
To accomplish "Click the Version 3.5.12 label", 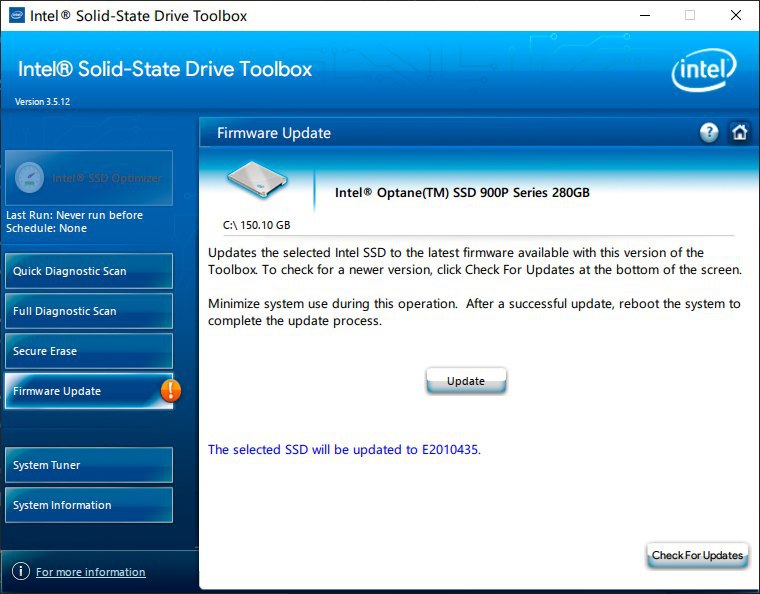I will pos(42,102).
